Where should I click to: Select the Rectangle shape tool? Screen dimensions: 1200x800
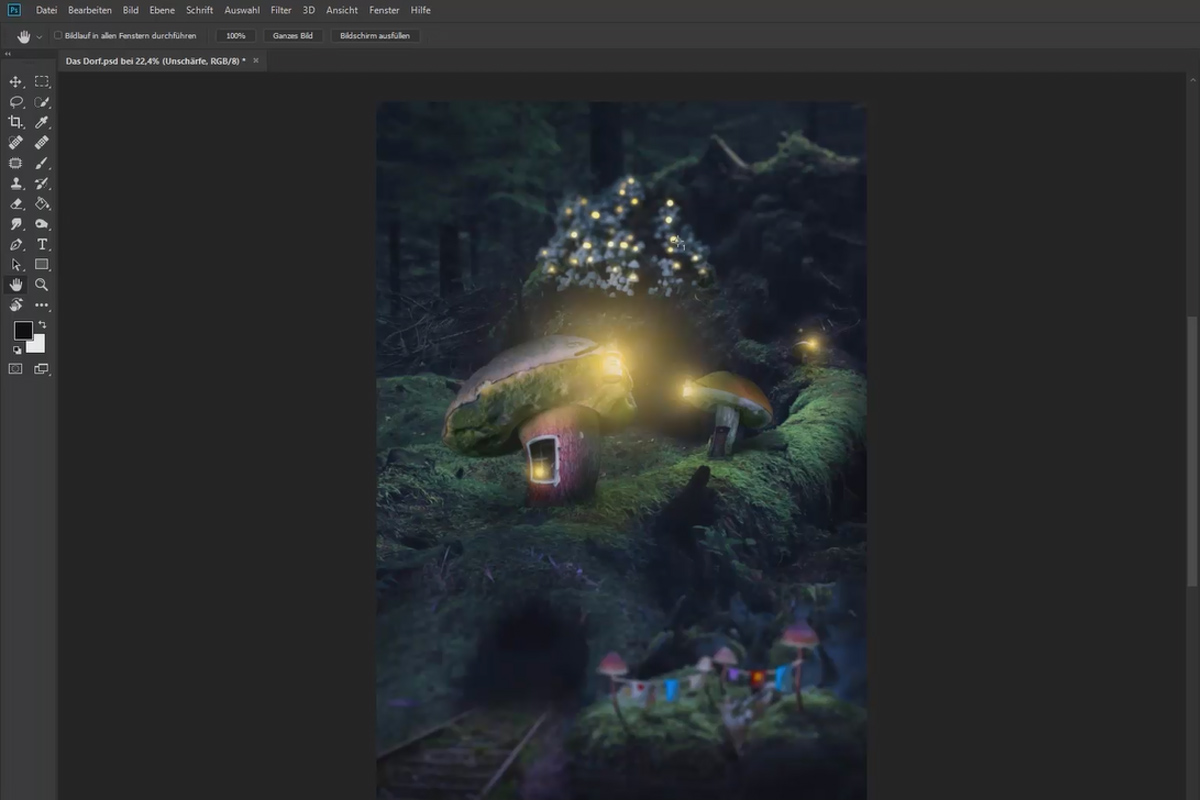click(x=42, y=265)
